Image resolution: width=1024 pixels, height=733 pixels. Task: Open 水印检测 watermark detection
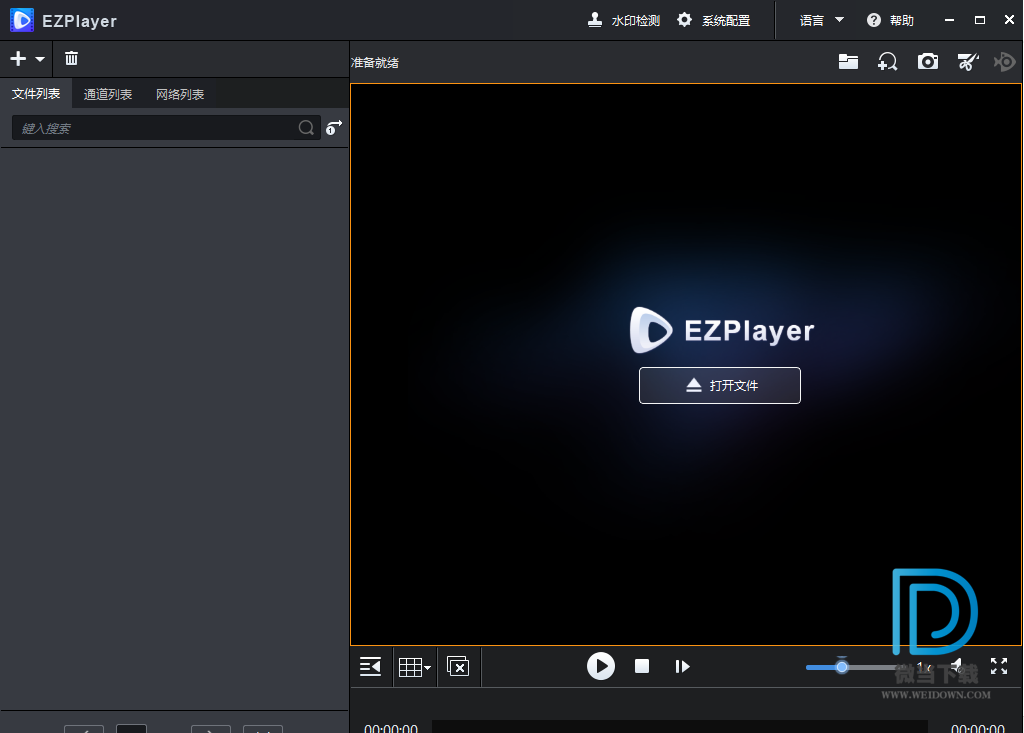point(624,21)
